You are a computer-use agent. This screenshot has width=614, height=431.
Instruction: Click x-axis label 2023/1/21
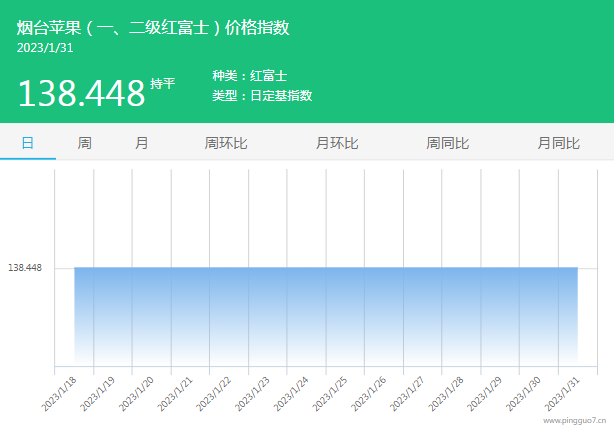[x=175, y=394]
